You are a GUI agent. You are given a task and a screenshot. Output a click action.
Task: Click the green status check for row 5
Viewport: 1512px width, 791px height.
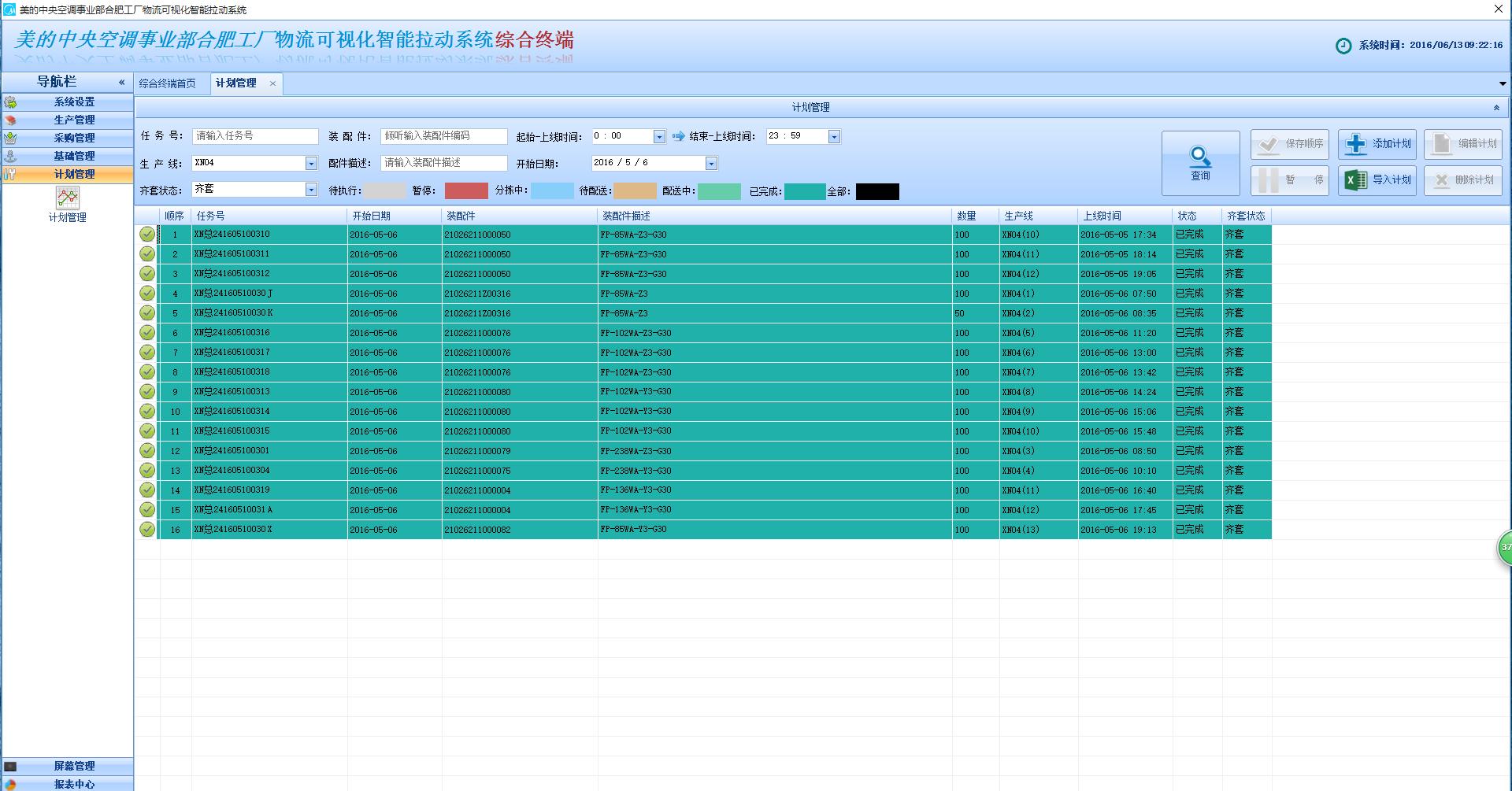coord(147,313)
